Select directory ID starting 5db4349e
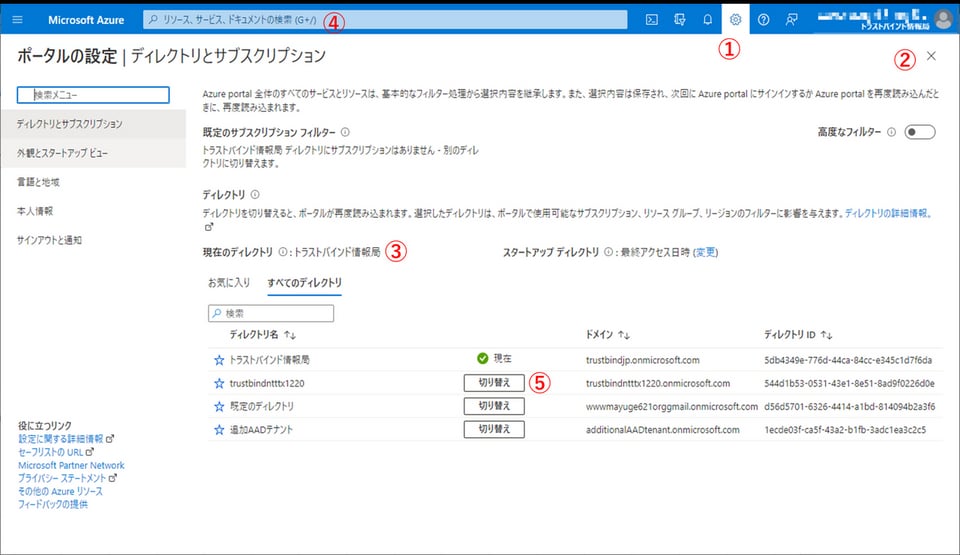This screenshot has height=555, width=960. [848, 360]
